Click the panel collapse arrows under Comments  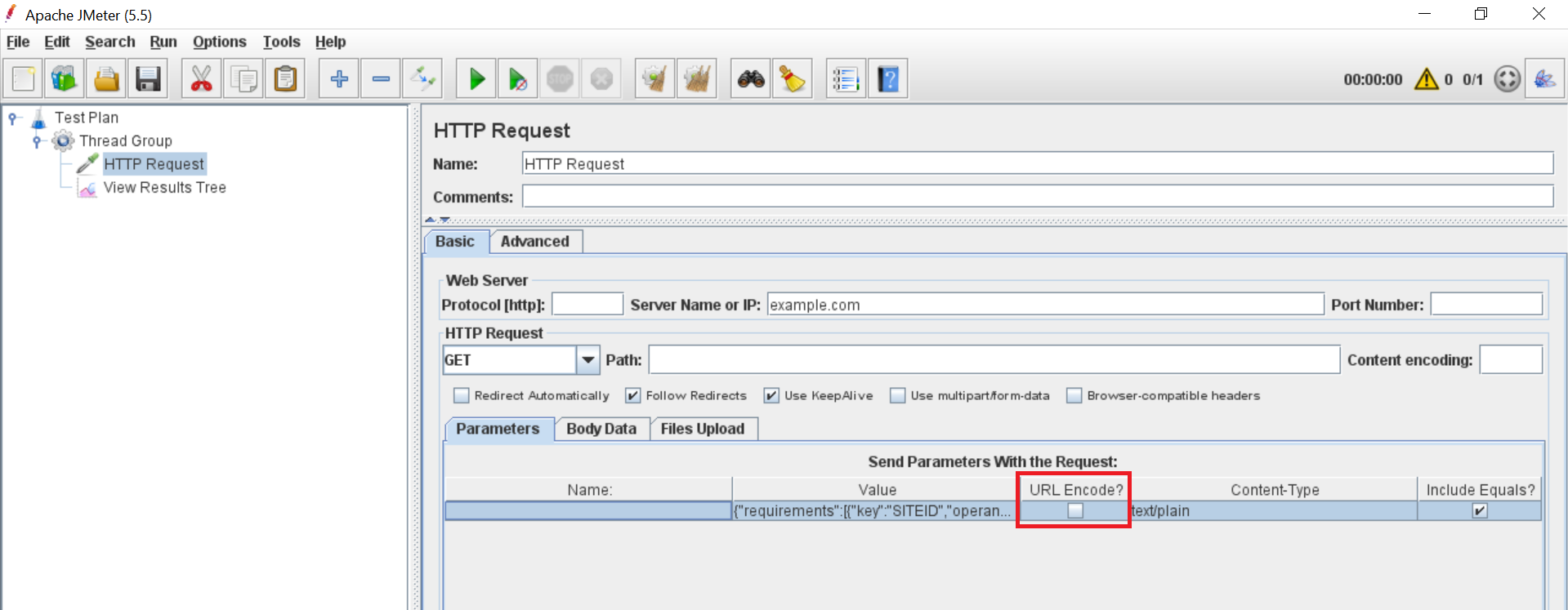click(437, 220)
